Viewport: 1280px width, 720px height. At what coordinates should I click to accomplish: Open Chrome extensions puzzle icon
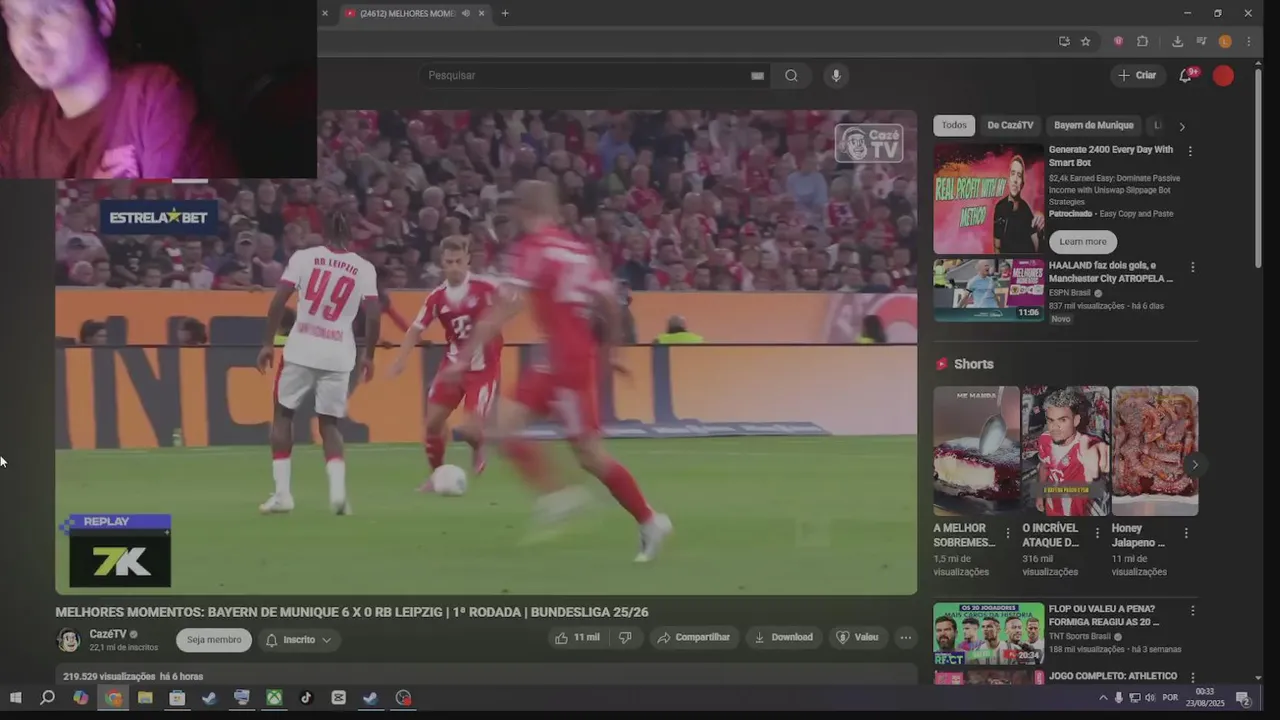(x=1143, y=41)
